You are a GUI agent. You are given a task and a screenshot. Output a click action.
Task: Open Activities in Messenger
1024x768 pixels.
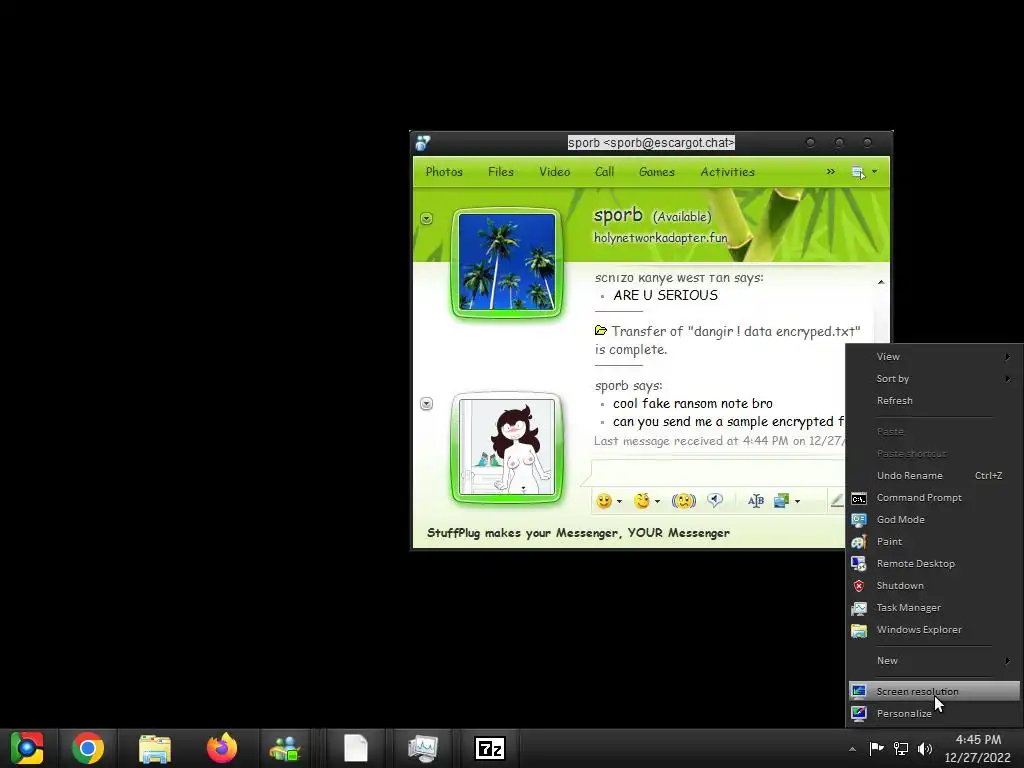(728, 172)
